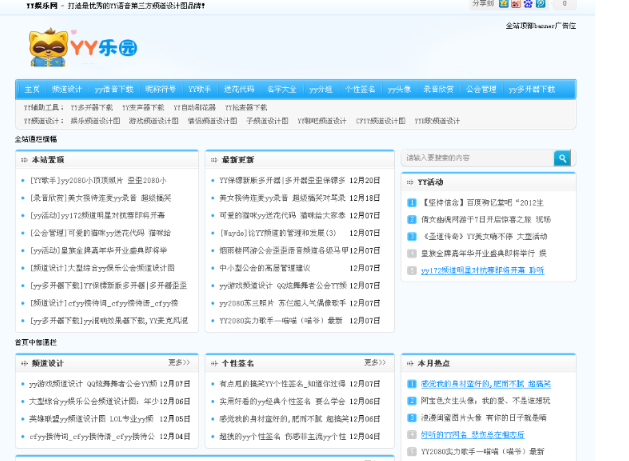Open the 公会管理 nav item
This screenshot has width=629, height=461.
pos(481,89)
